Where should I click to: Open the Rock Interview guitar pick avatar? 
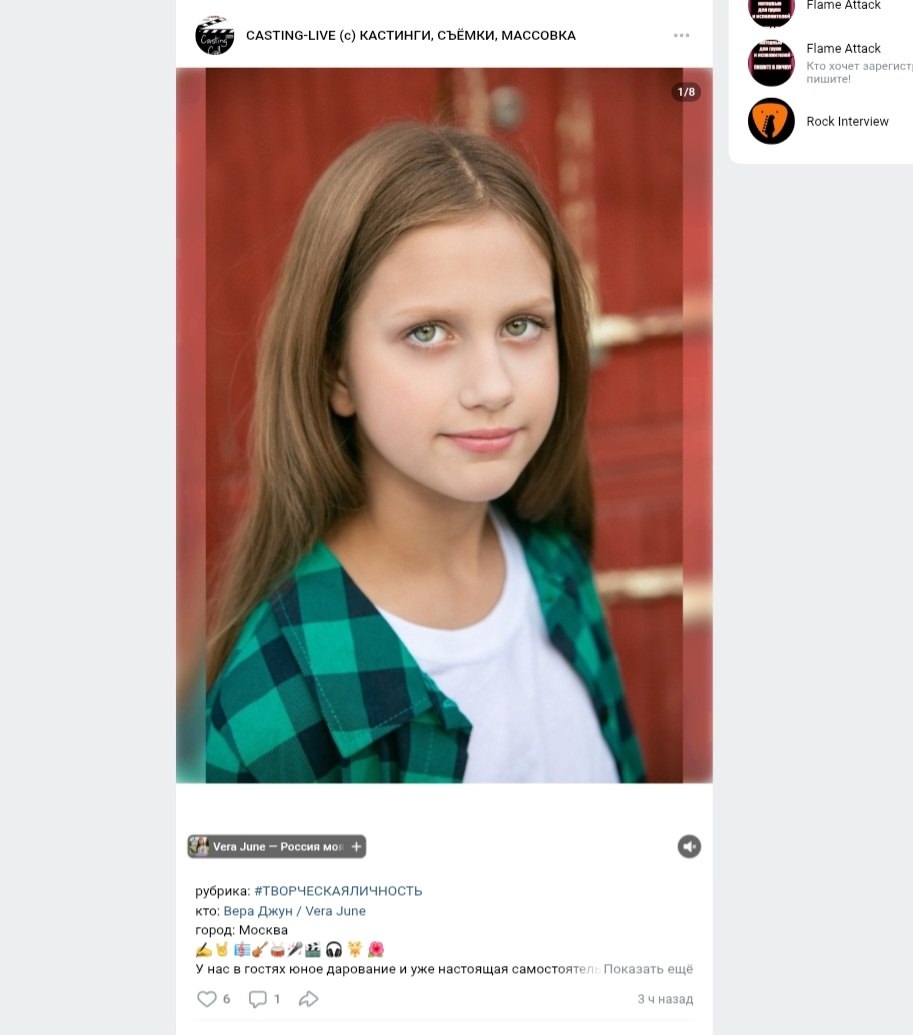click(x=770, y=121)
